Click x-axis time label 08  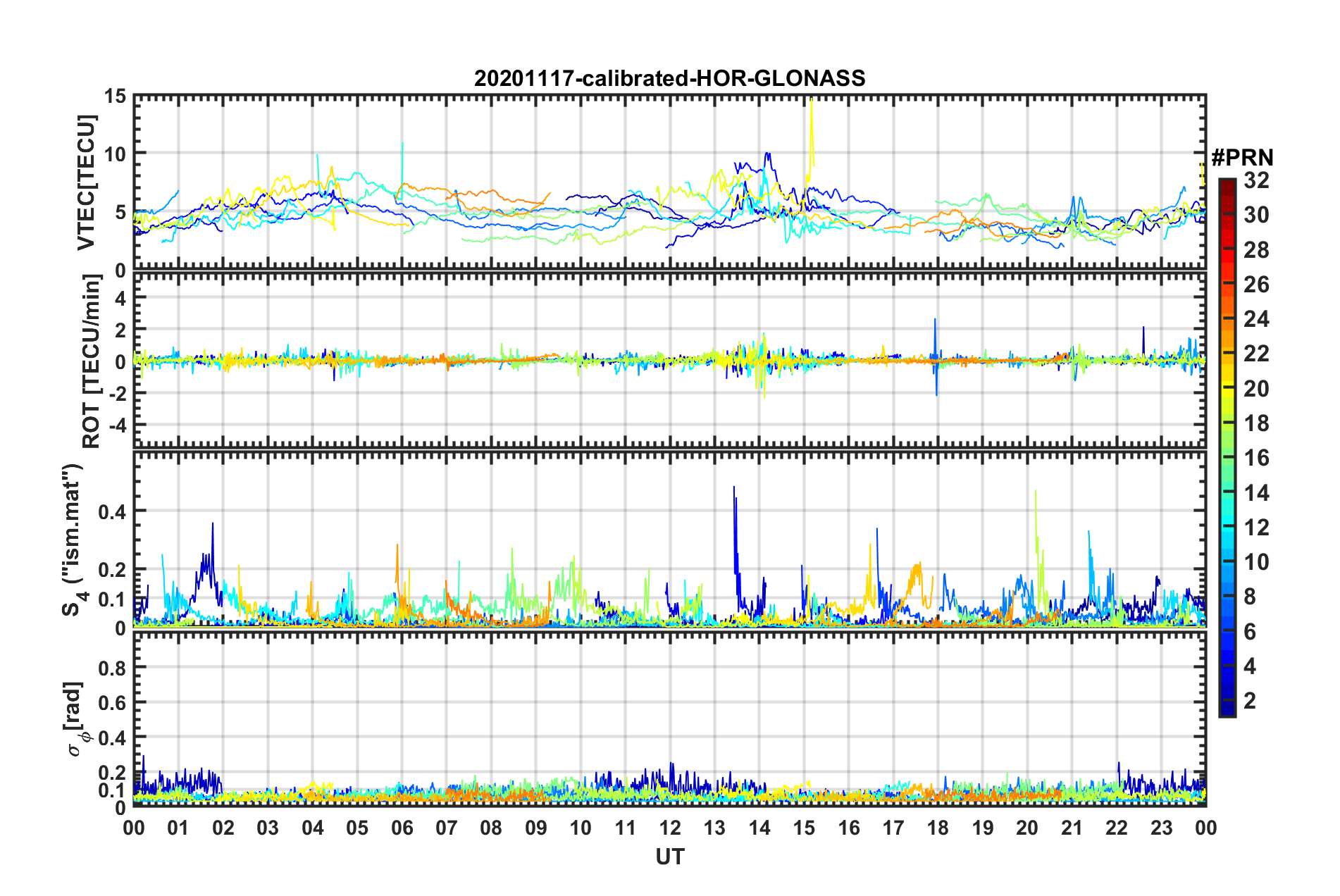491,828
